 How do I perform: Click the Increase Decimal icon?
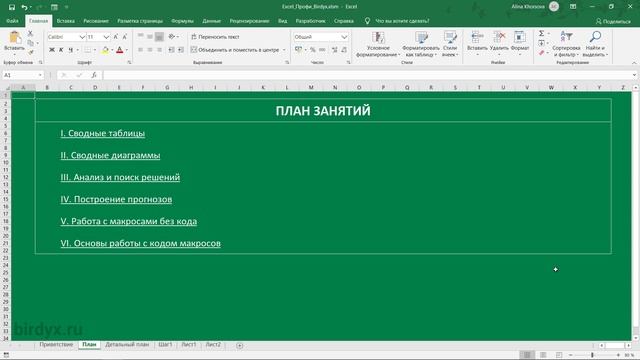point(335,50)
